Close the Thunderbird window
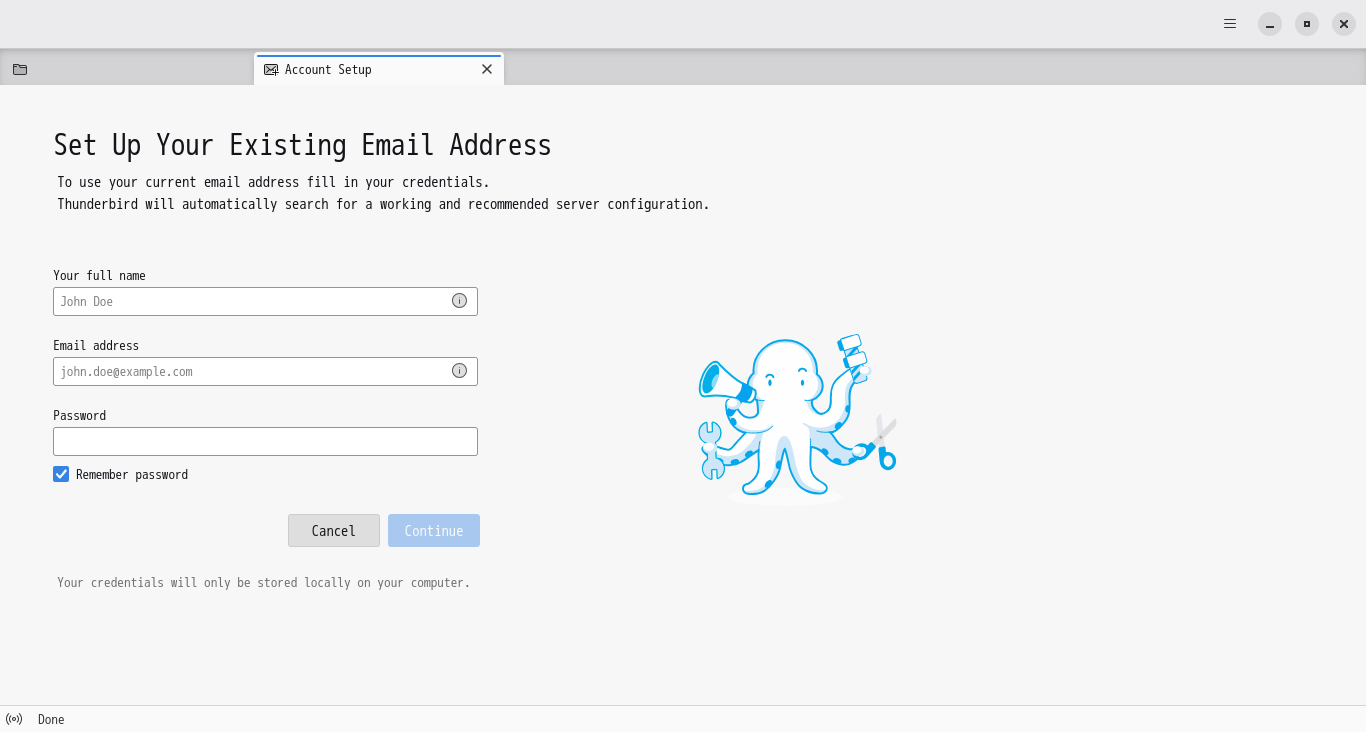This screenshot has height=732, width=1366. point(1344,24)
